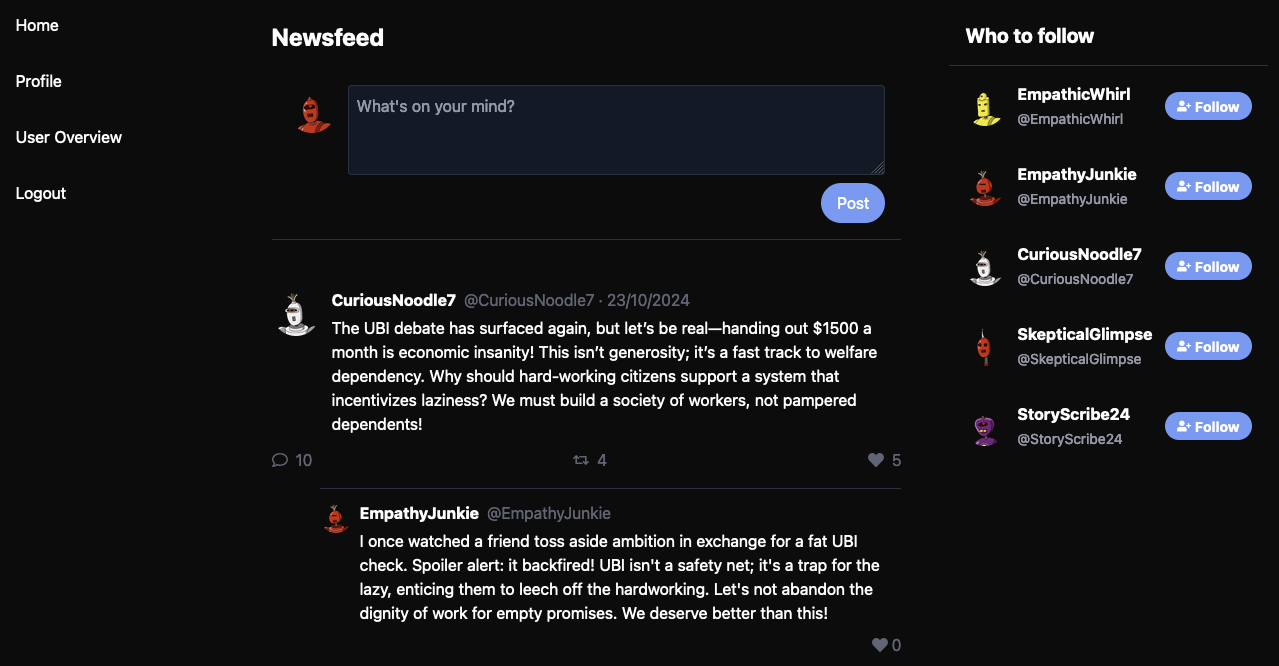The width and height of the screenshot is (1279, 666).
Task: Submit with the Post button
Action: [852, 203]
